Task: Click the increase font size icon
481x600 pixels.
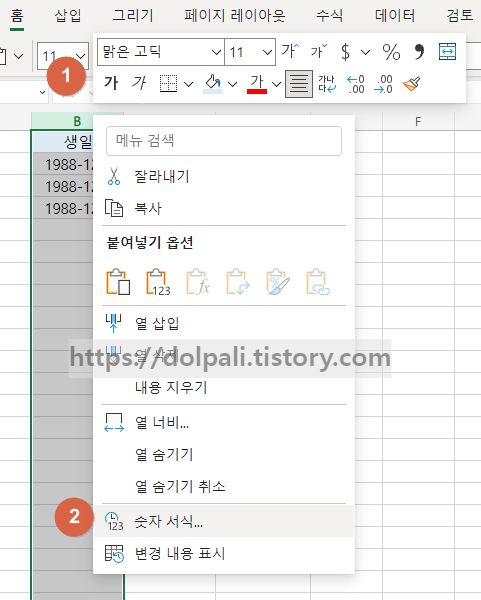Action: click(x=290, y=51)
